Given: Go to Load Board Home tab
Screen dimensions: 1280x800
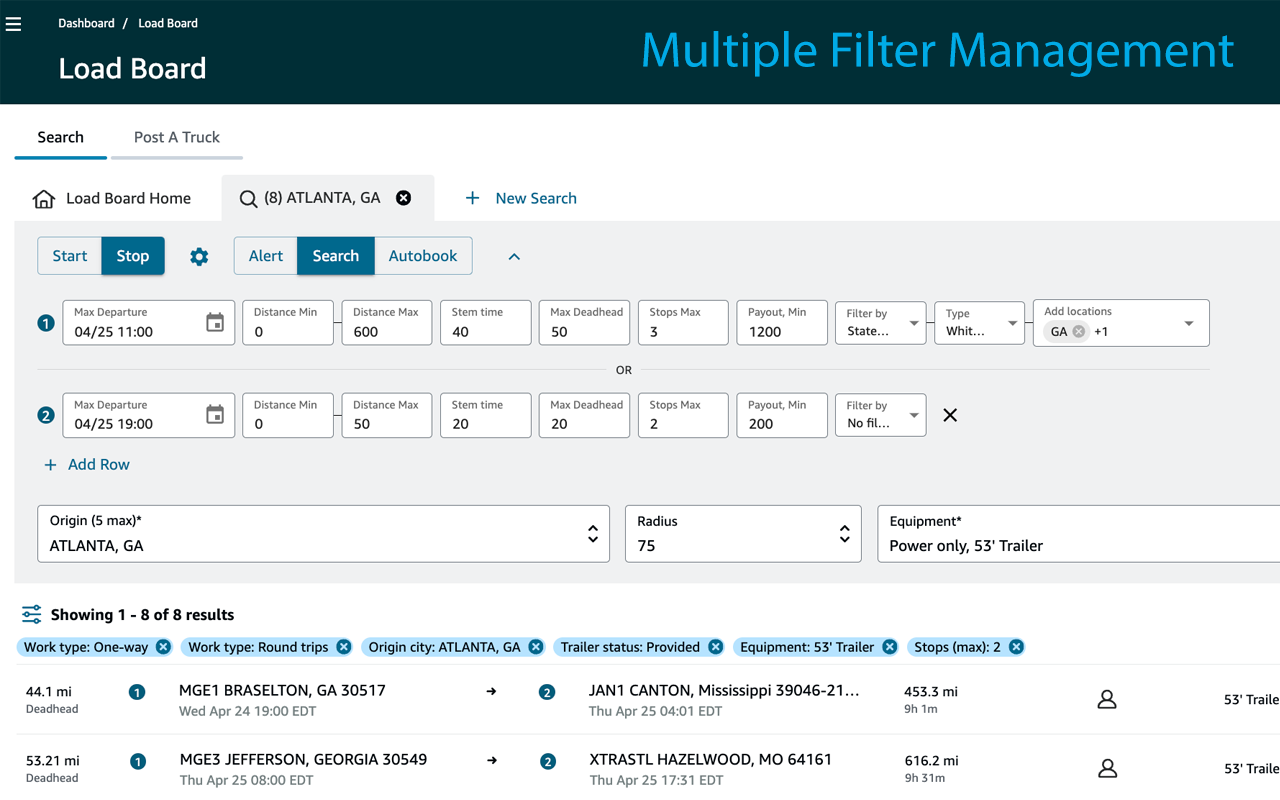Looking at the screenshot, I should point(112,198).
